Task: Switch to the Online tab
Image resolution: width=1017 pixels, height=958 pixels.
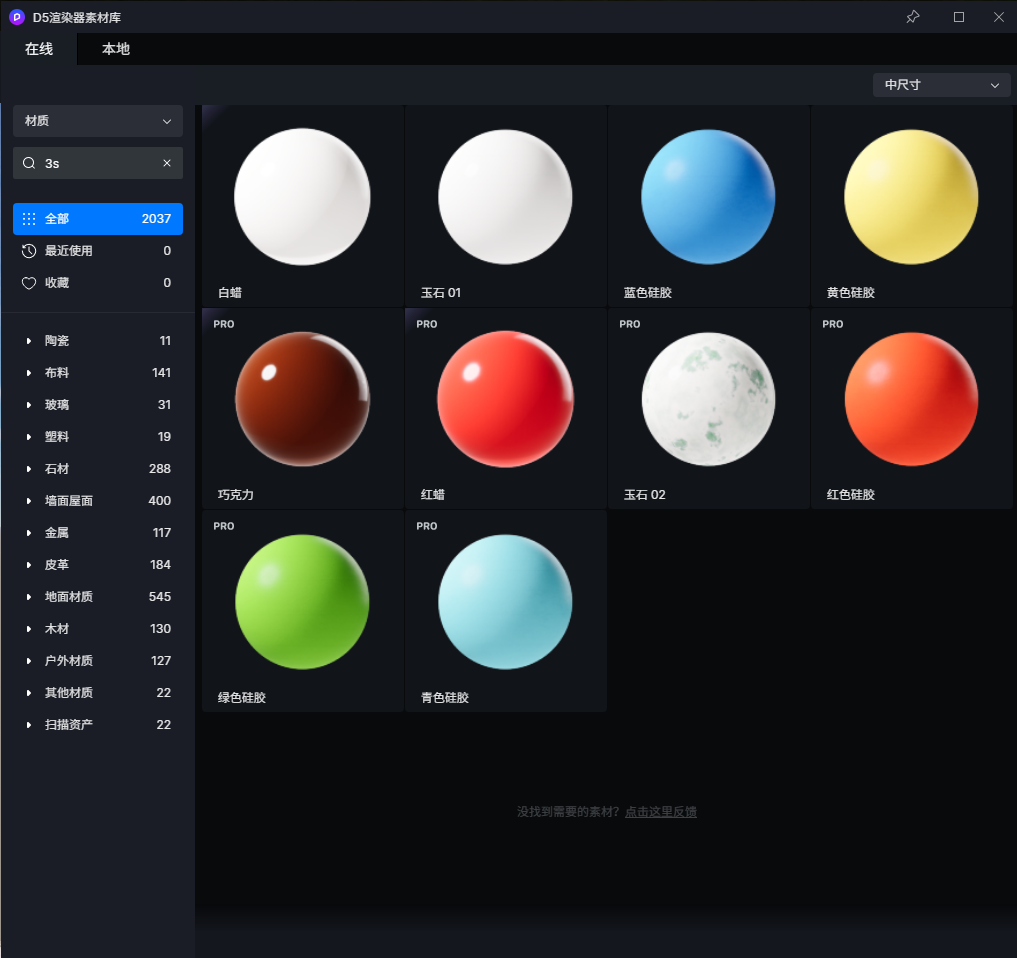Action: point(39,49)
